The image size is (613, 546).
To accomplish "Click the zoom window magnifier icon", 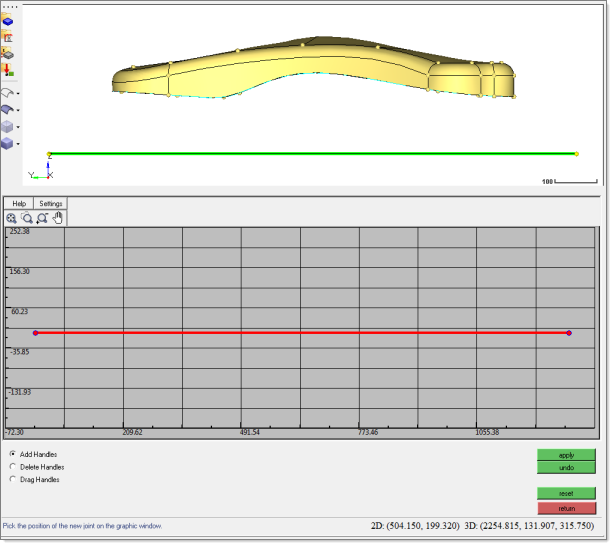I will [x=27, y=217].
